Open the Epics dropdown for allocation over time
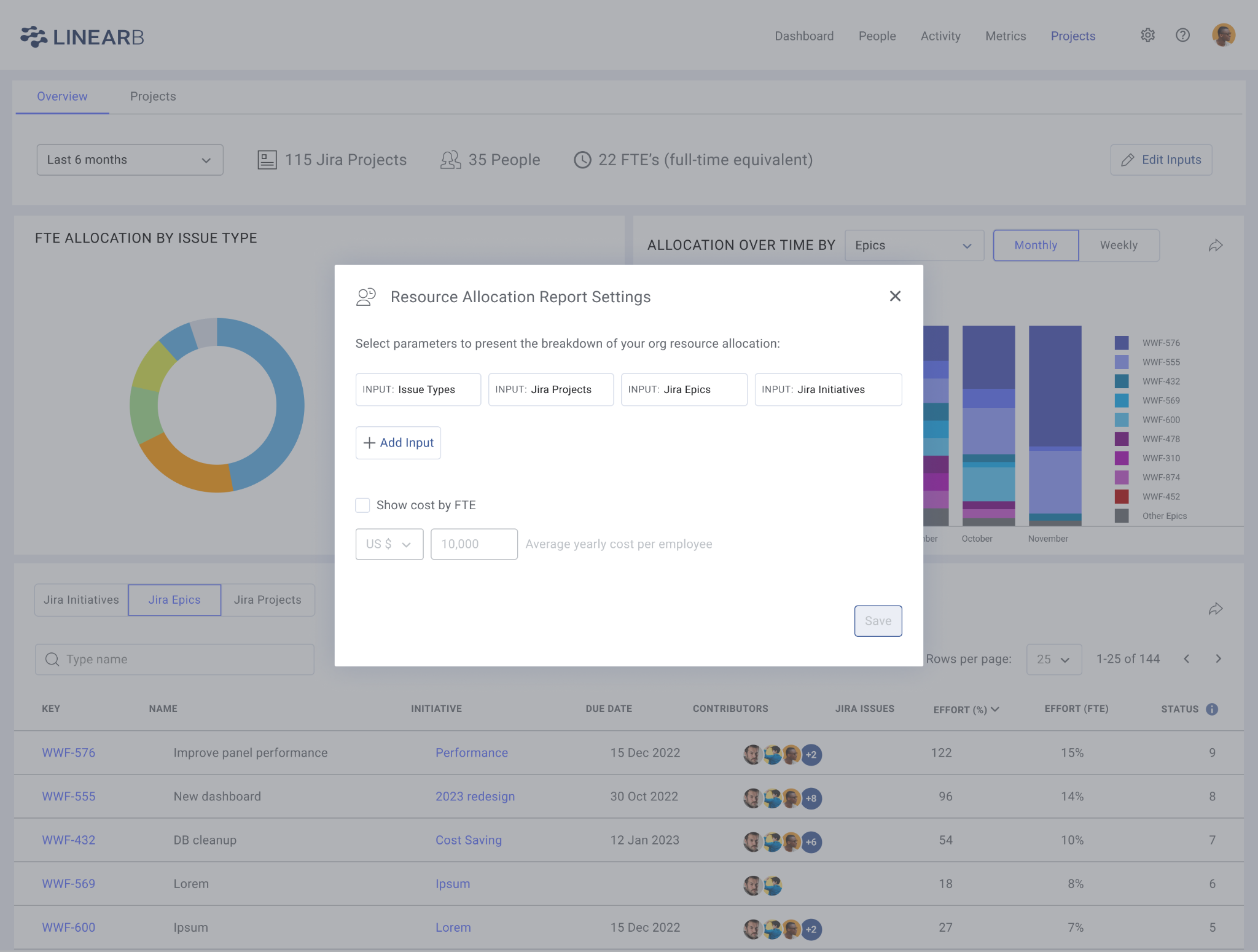The image size is (1258, 952). point(913,245)
